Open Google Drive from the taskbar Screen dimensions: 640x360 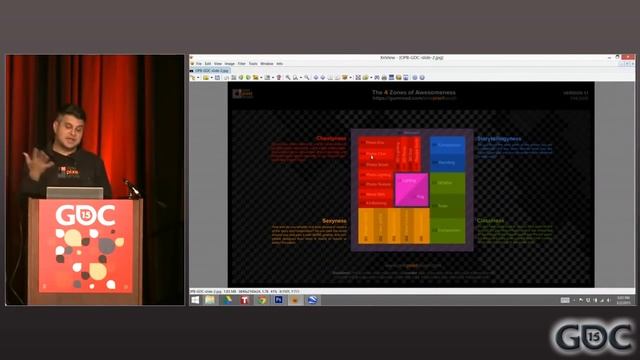coord(228,300)
